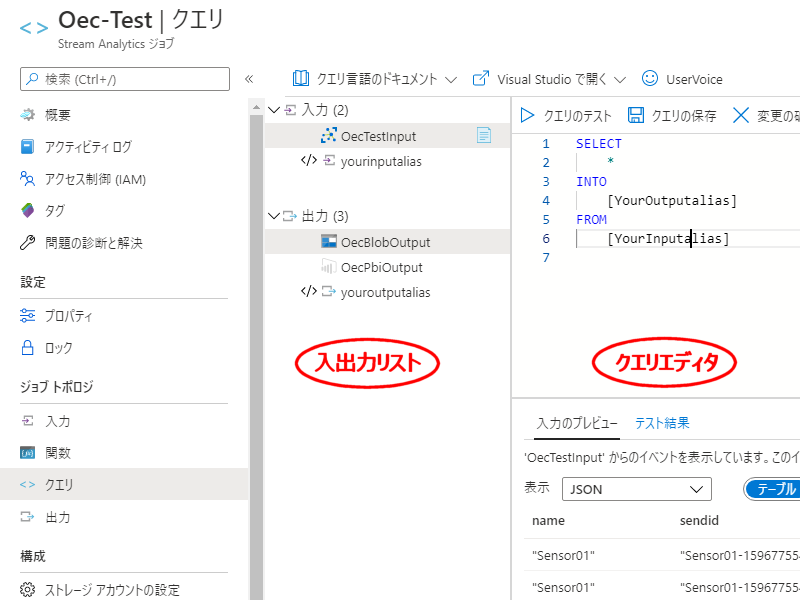Click the ロック lock icon
The image size is (800, 600).
(28, 348)
